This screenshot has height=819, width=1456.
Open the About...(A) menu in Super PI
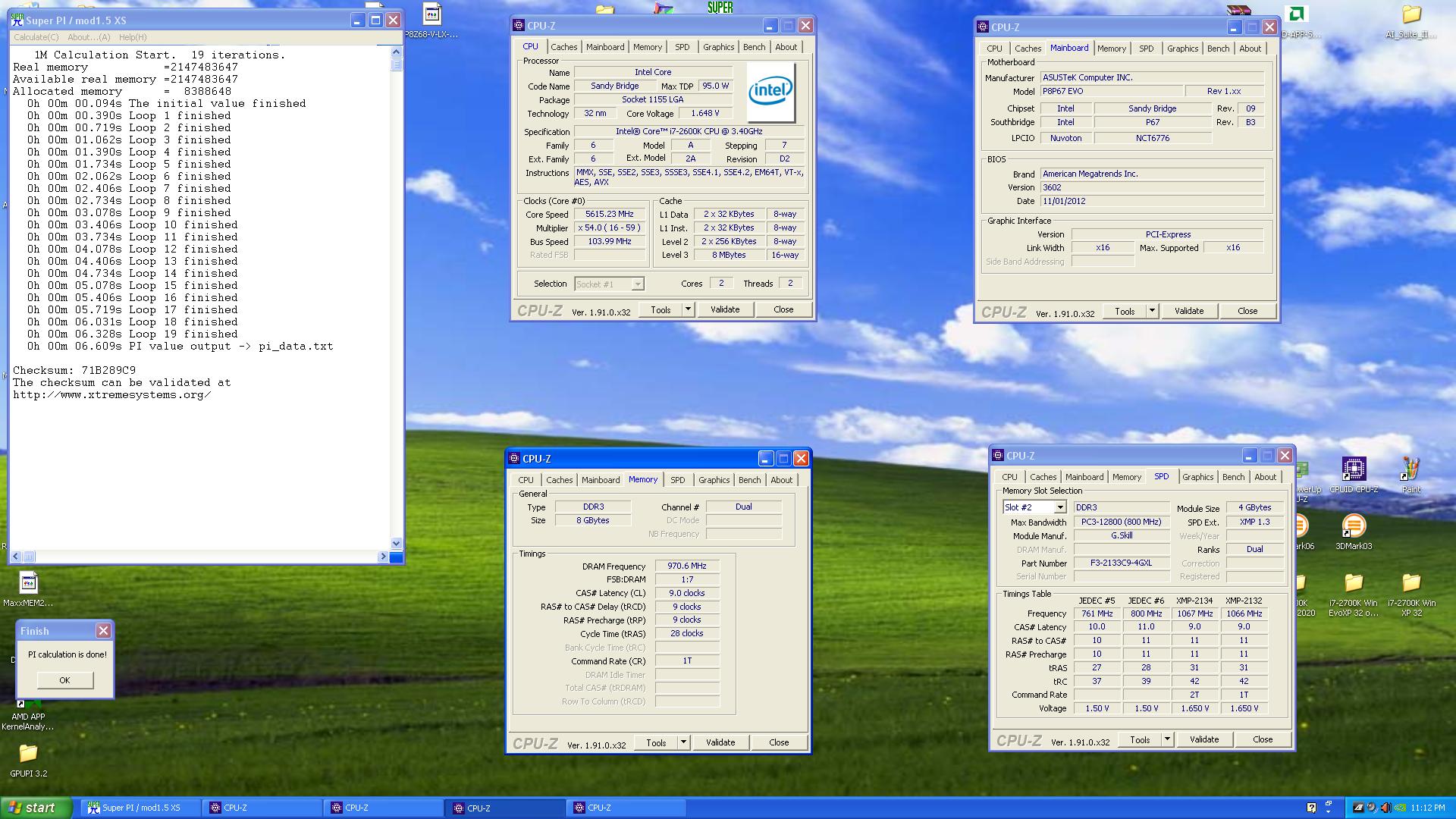coord(89,37)
